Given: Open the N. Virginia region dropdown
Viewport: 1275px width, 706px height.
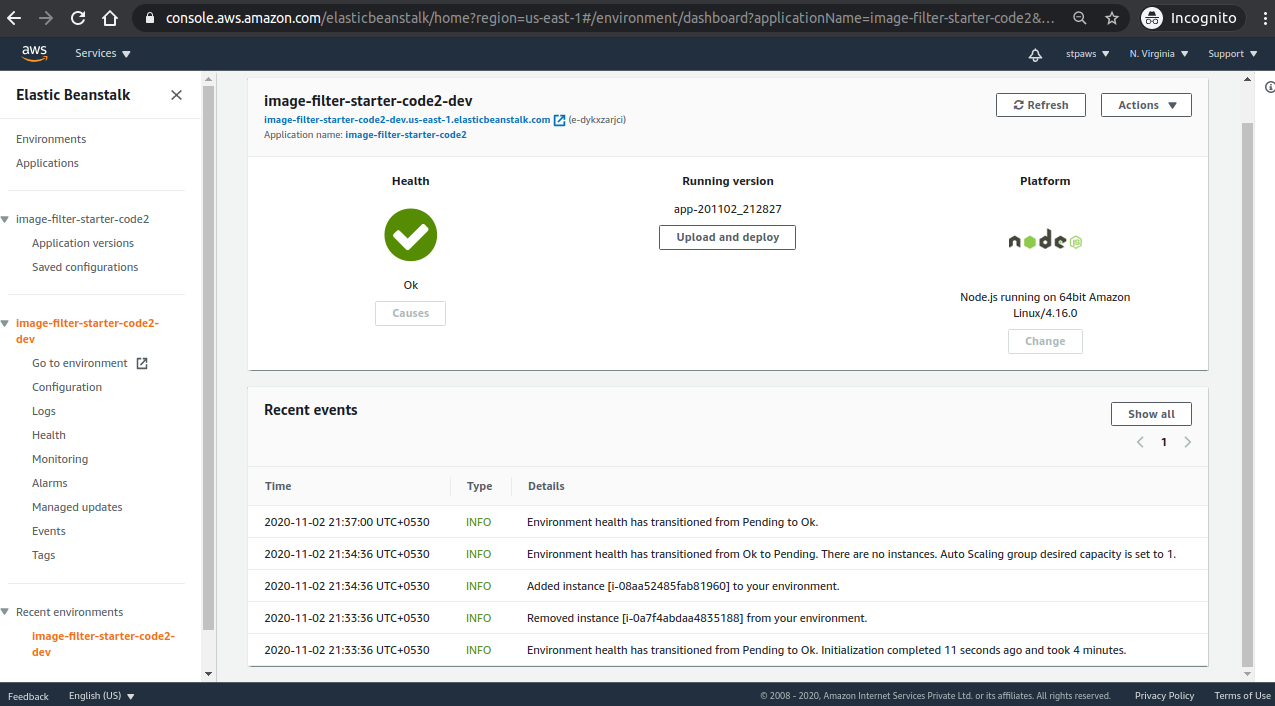Looking at the screenshot, I should (x=1159, y=54).
